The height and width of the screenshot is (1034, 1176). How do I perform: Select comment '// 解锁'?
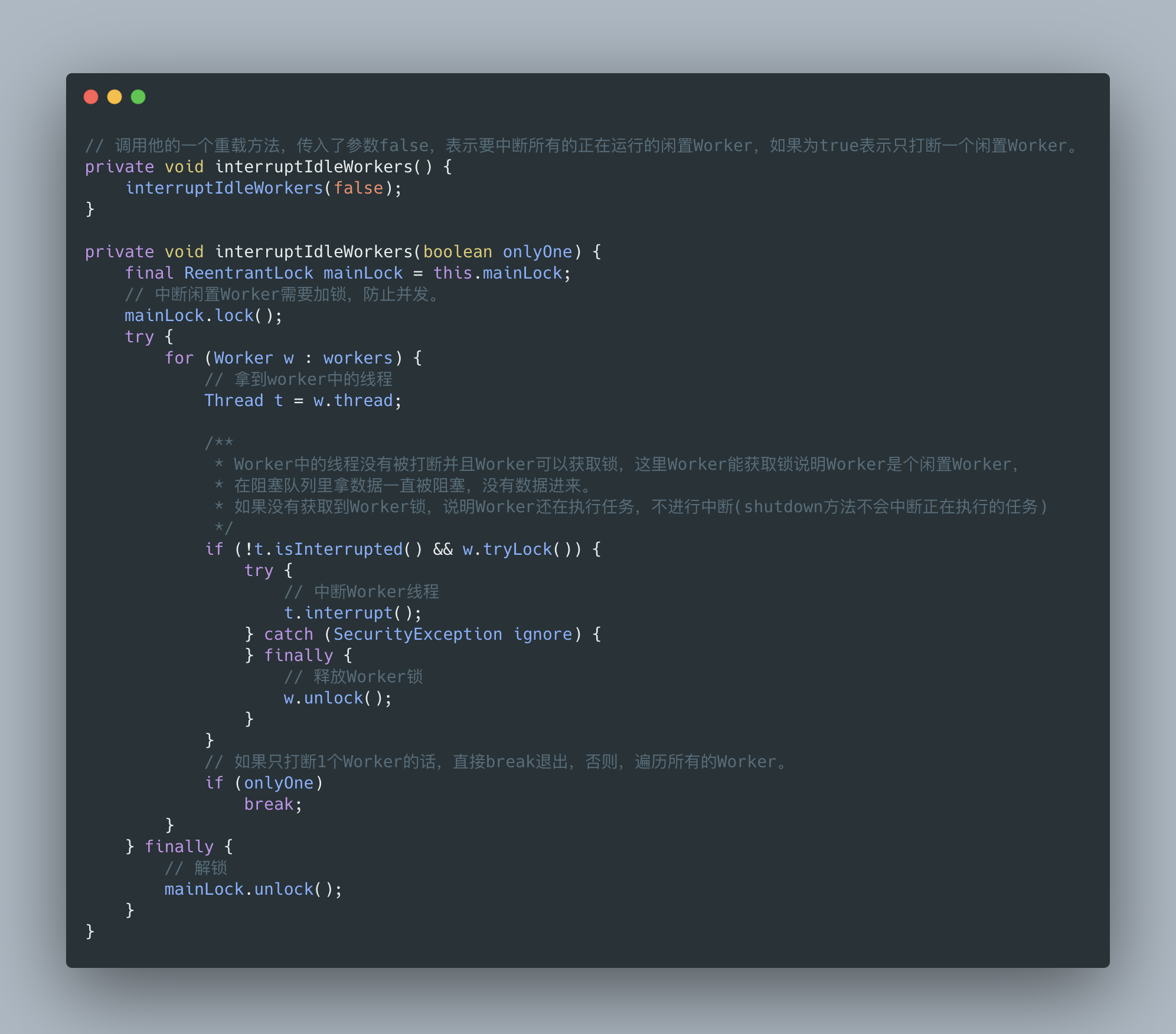pos(195,868)
